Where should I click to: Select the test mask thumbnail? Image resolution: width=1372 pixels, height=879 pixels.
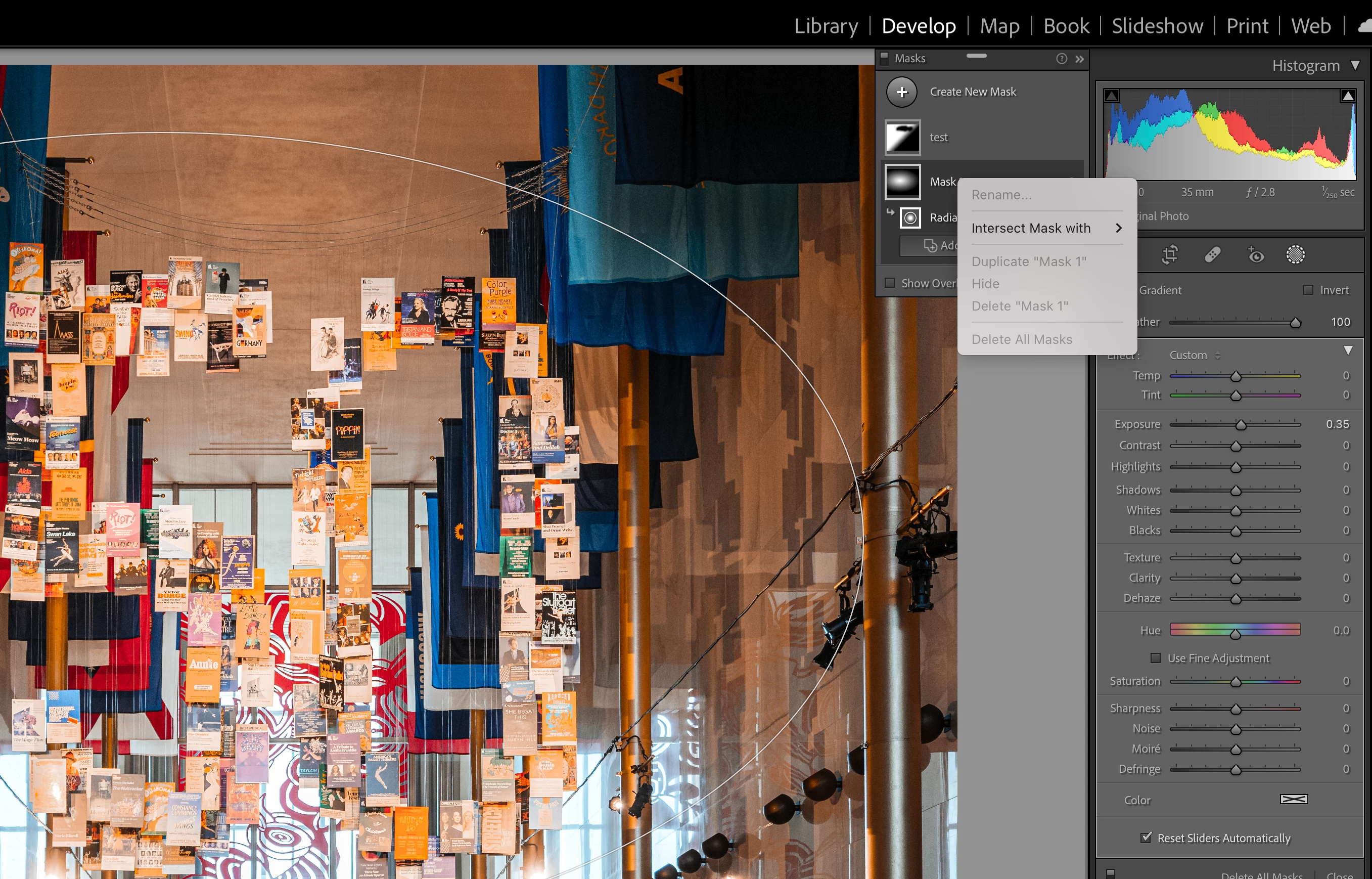tap(902, 138)
